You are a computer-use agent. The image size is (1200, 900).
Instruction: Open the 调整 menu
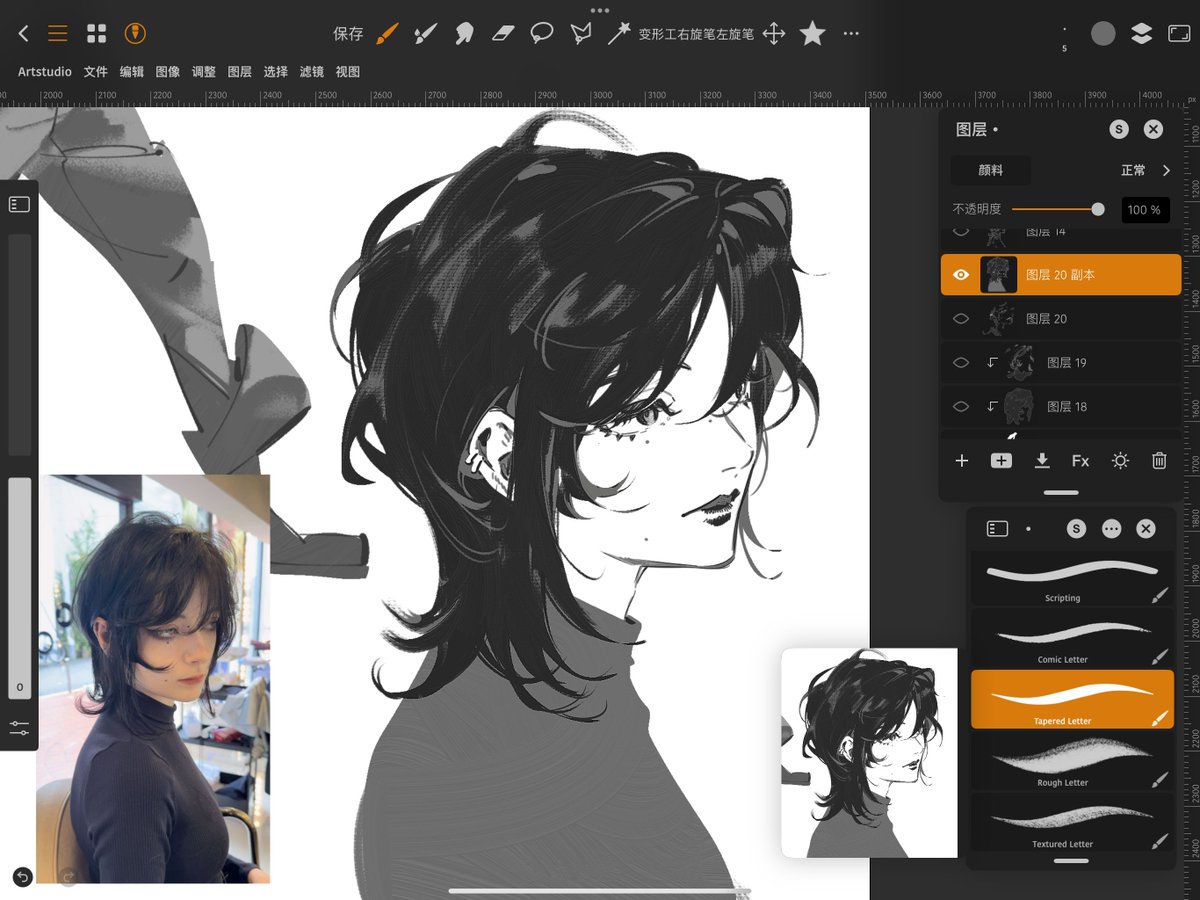tap(204, 72)
